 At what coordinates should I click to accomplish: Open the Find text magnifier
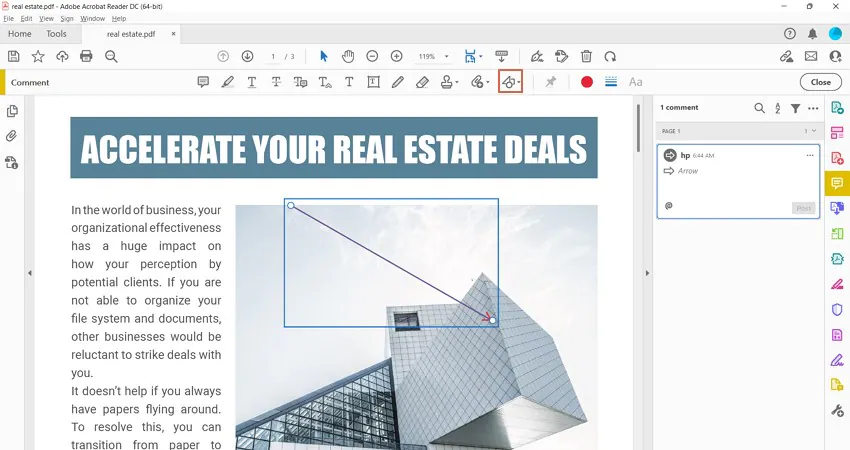click(111, 56)
